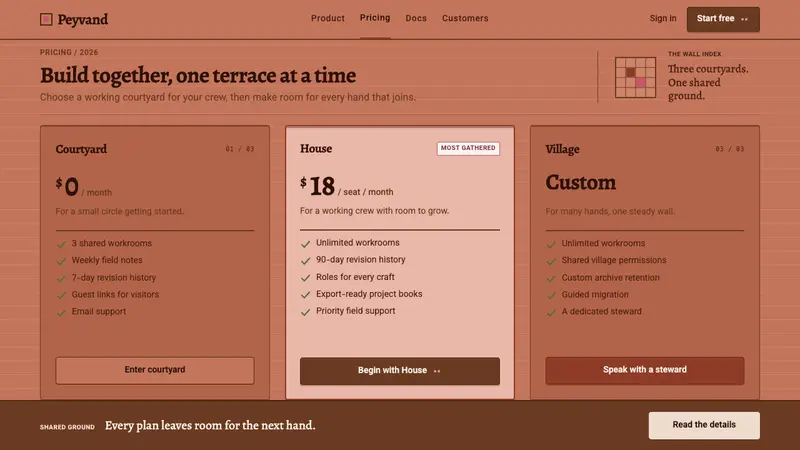The image size is (800, 450).
Task: Click the '01 / 03' card counter
Action: point(240,149)
